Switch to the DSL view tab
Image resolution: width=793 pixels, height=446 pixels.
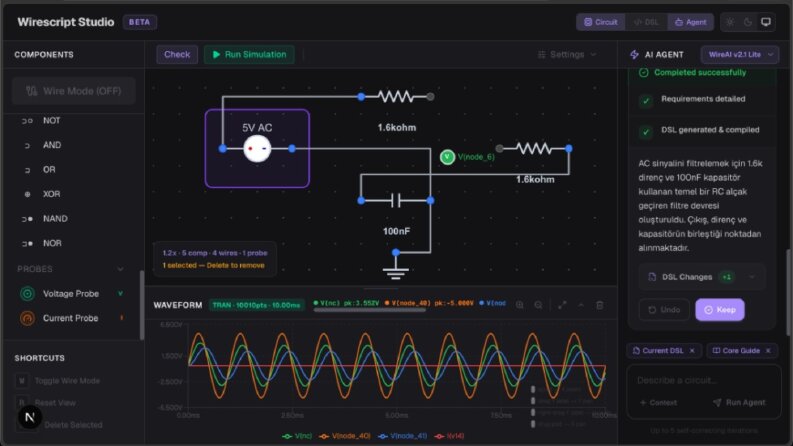pyautogui.click(x=646, y=22)
